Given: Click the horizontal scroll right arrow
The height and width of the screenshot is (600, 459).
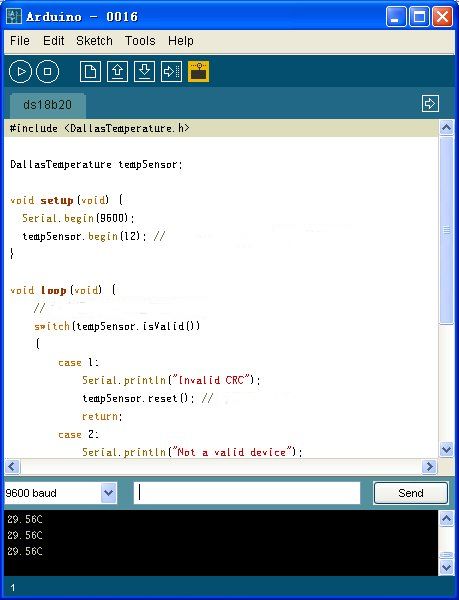Looking at the screenshot, I should 430,466.
